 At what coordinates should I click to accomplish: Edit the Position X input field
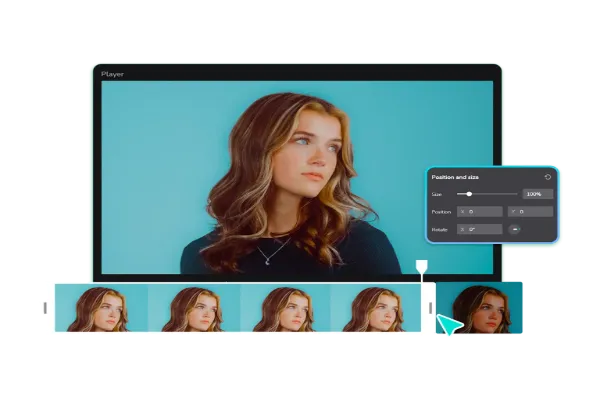click(479, 212)
